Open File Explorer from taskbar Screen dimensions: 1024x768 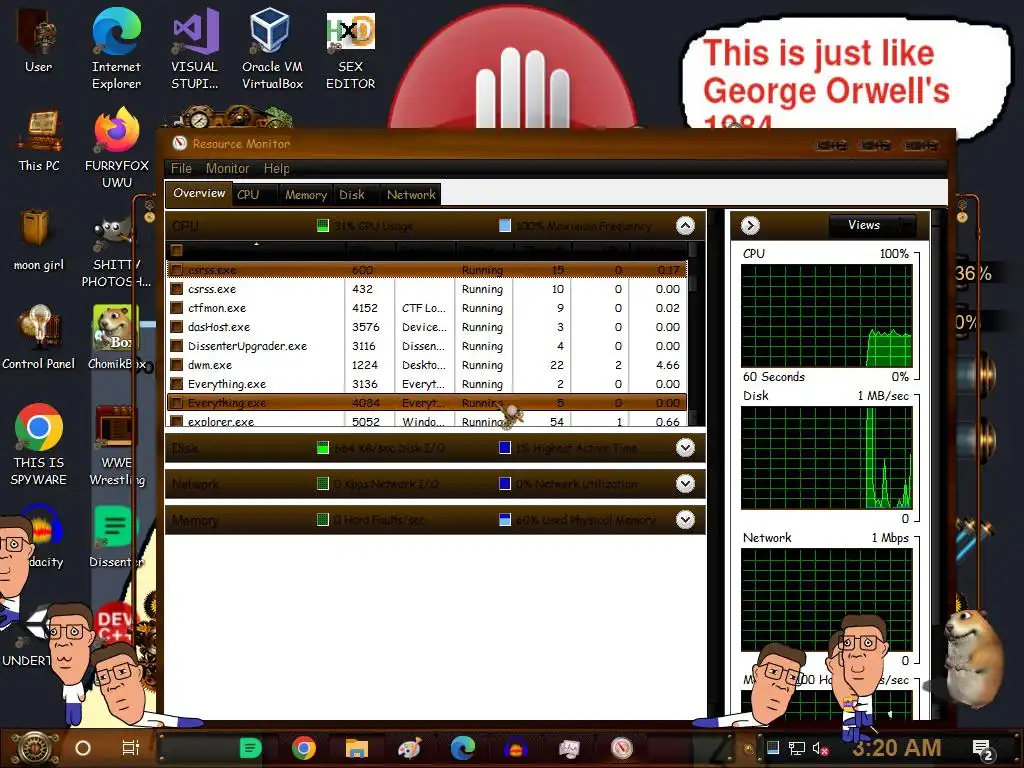coord(357,748)
